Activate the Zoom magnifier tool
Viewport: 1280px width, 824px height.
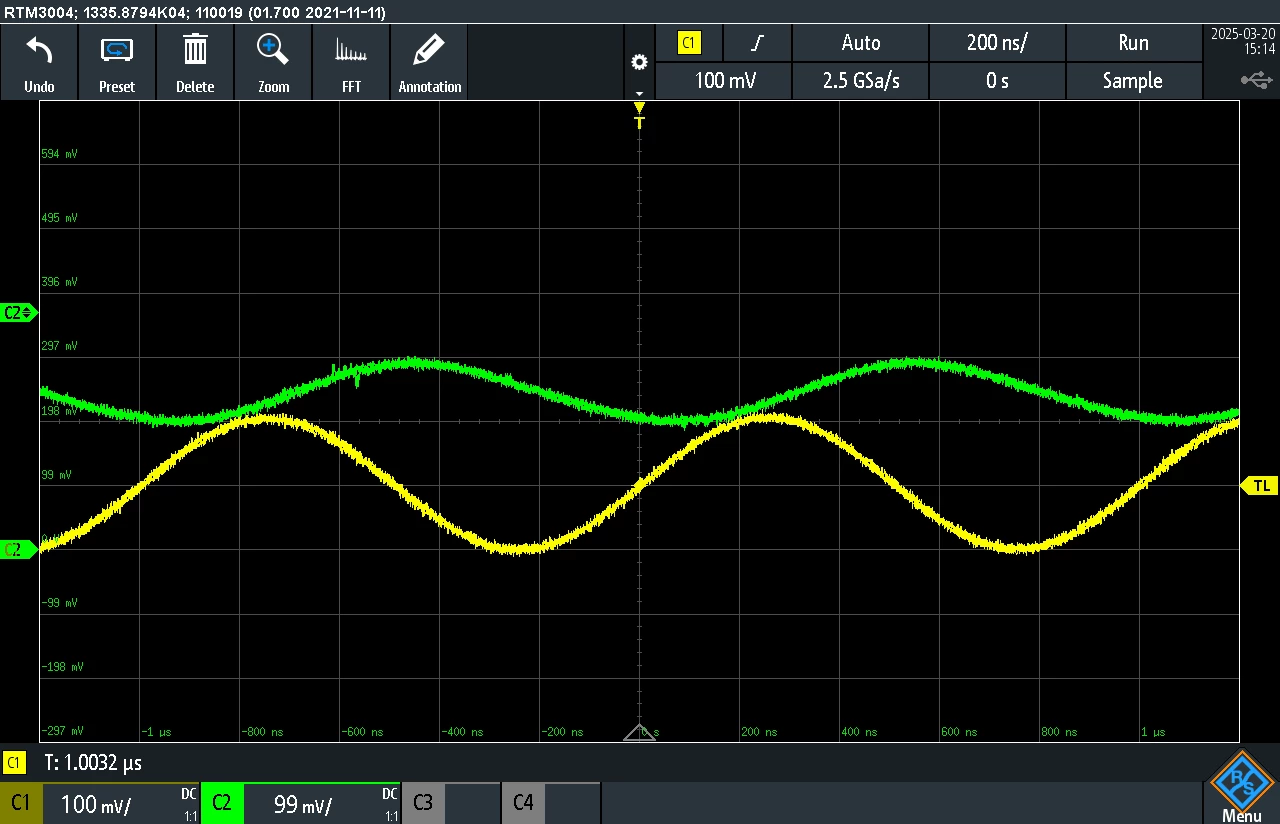pyautogui.click(x=273, y=49)
